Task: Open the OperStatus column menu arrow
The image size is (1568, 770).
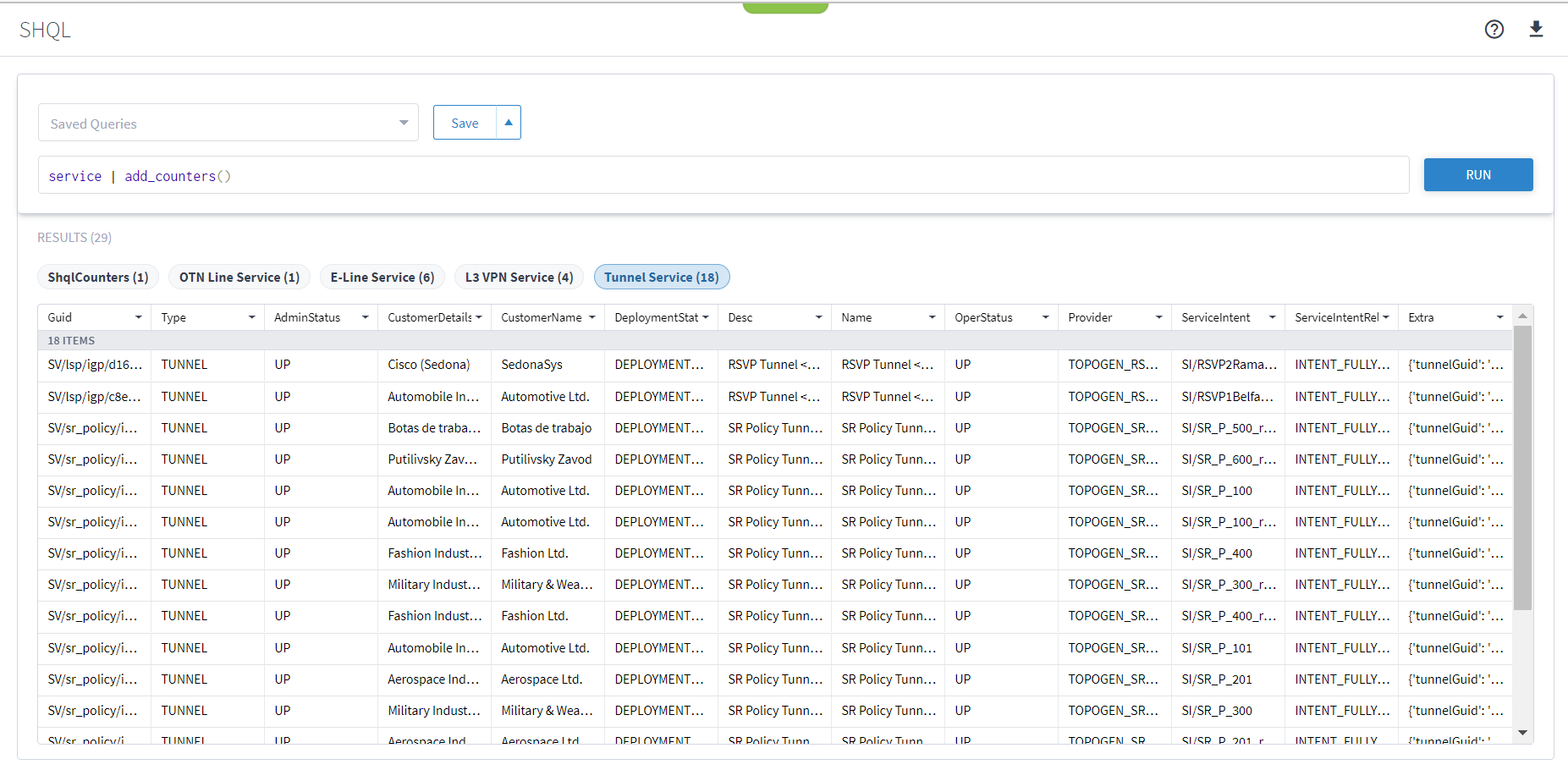Action: coord(1046,317)
